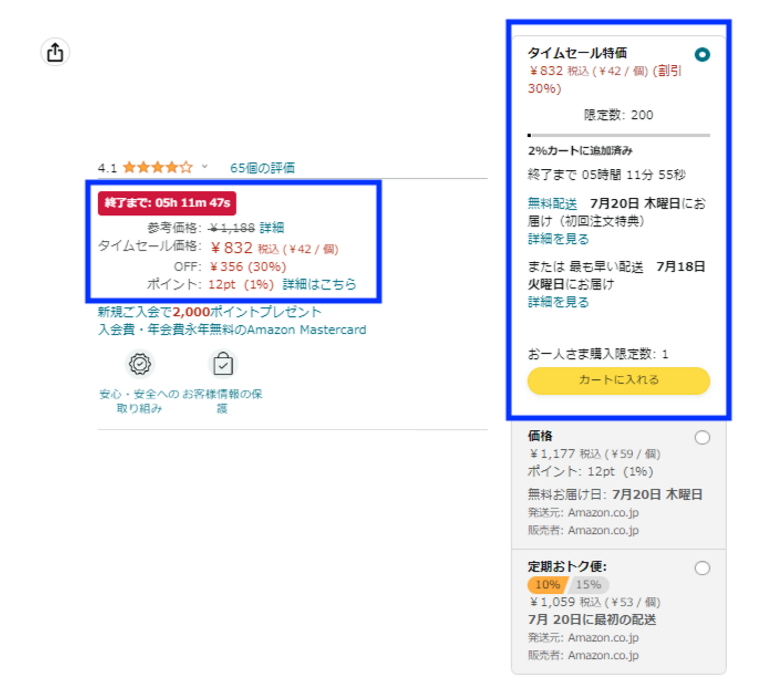Click the 15% subscription discount badge
This screenshot has width=758, height=694.
click(589, 585)
